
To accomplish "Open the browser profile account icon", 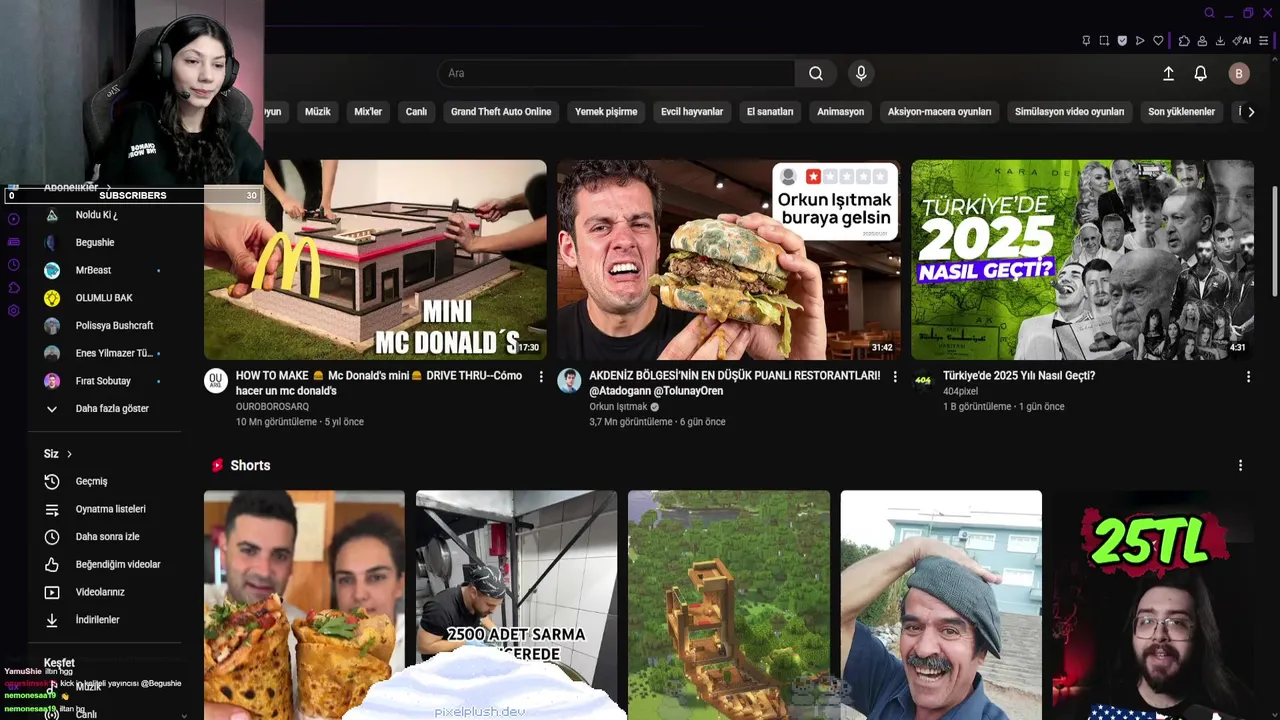I will pyautogui.click(x=1202, y=41).
